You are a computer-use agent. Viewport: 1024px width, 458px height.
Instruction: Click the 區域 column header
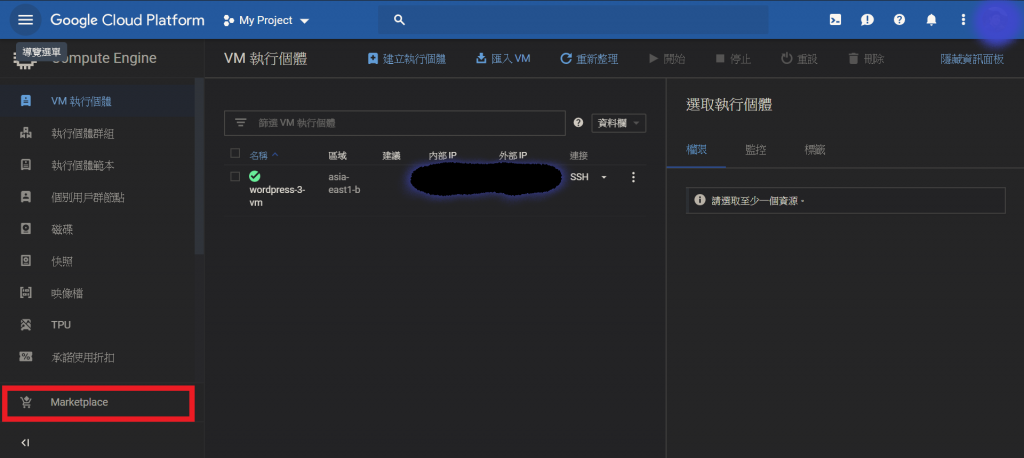338,155
